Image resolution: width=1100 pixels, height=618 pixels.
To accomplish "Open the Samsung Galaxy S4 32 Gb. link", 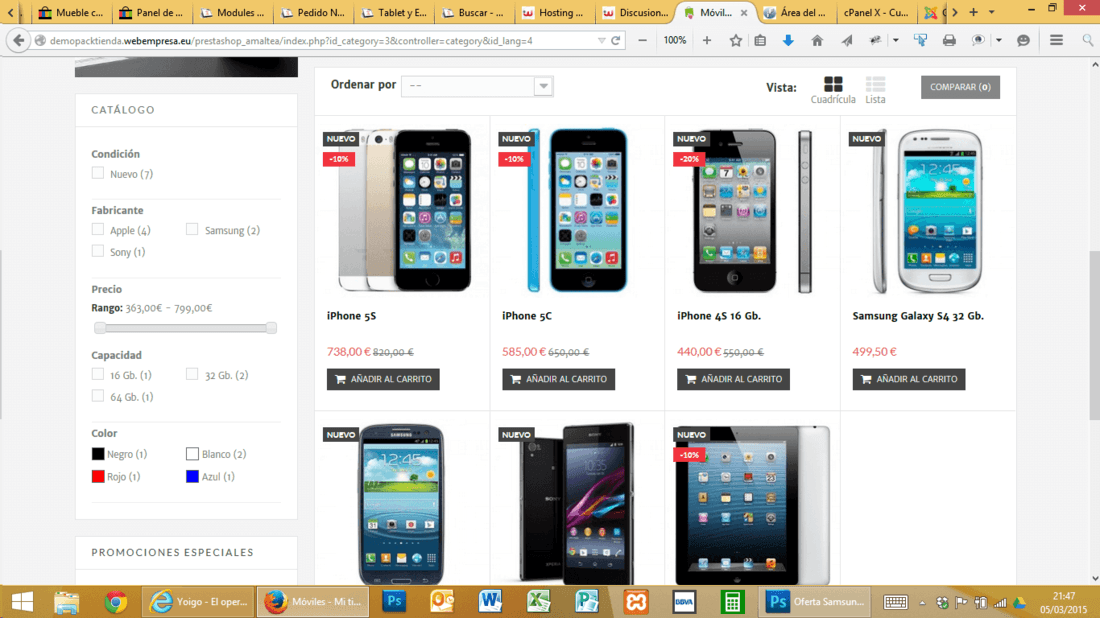I will pos(918,316).
